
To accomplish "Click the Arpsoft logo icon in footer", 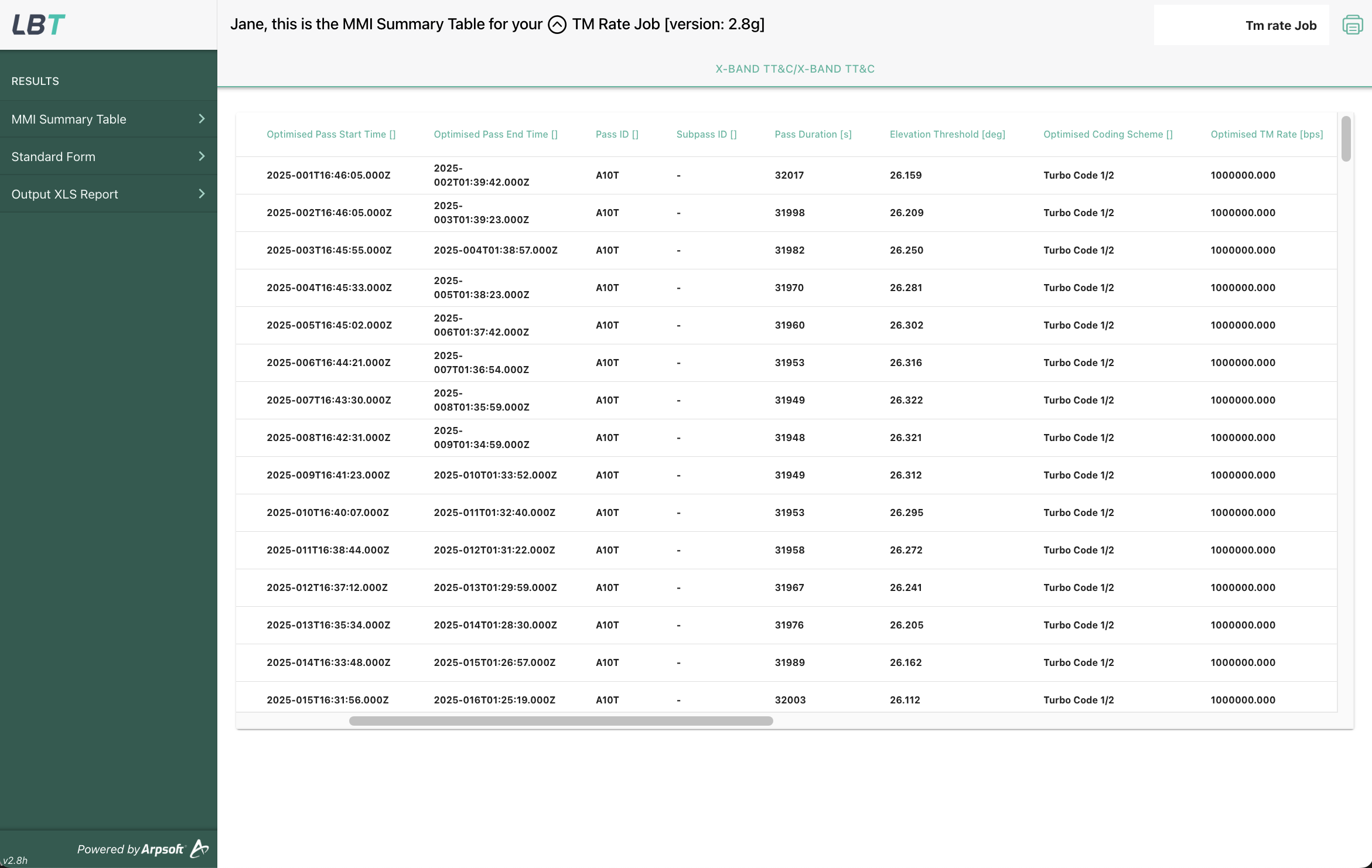I will tap(200, 848).
